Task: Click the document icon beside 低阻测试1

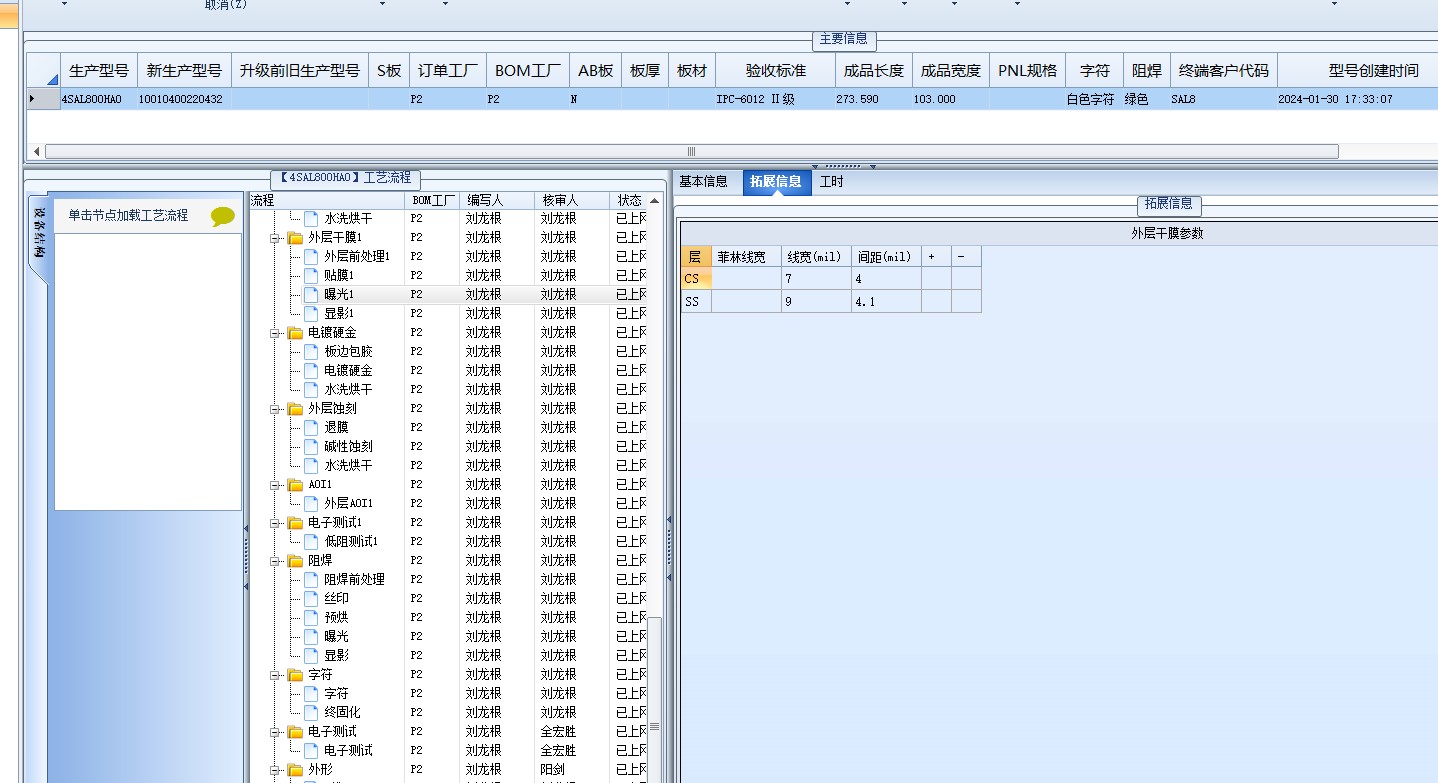Action: click(311, 542)
